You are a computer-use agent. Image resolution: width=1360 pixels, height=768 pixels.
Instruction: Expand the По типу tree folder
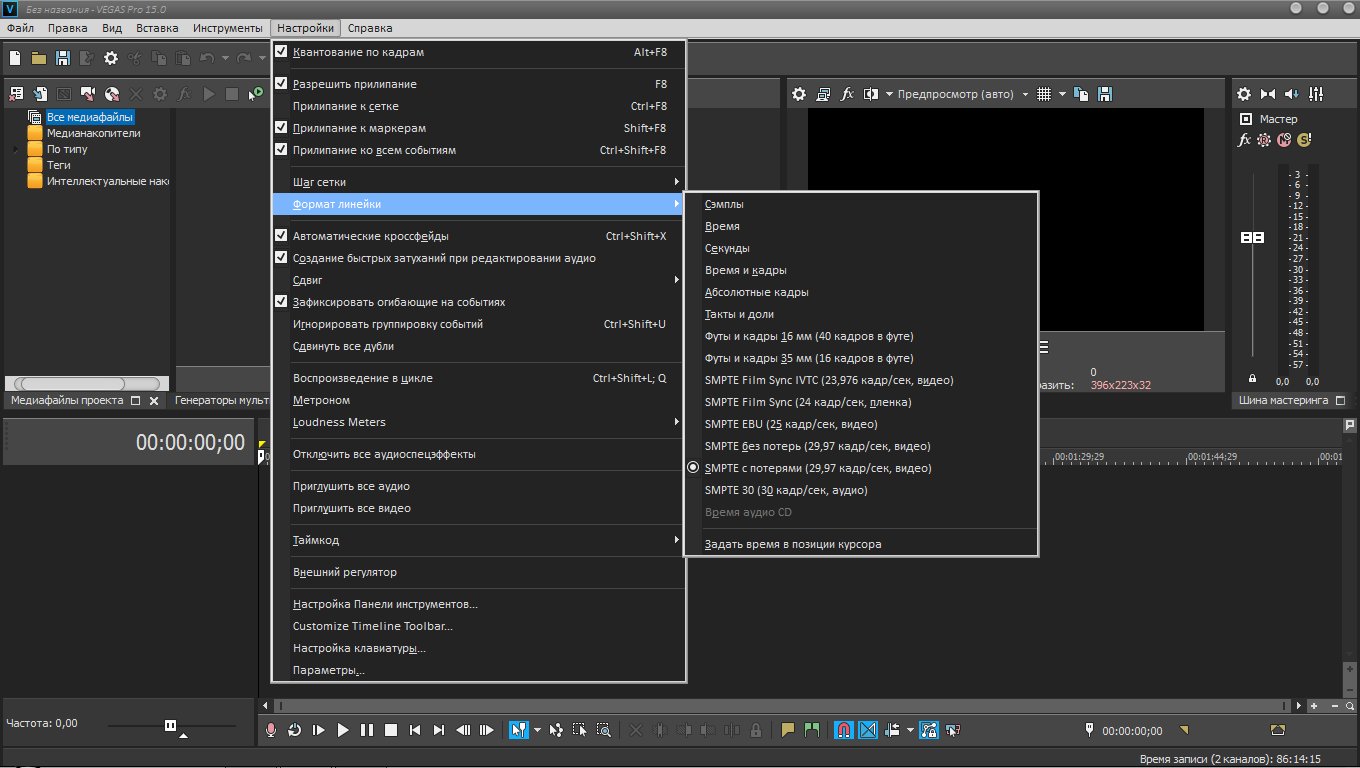click(16, 149)
